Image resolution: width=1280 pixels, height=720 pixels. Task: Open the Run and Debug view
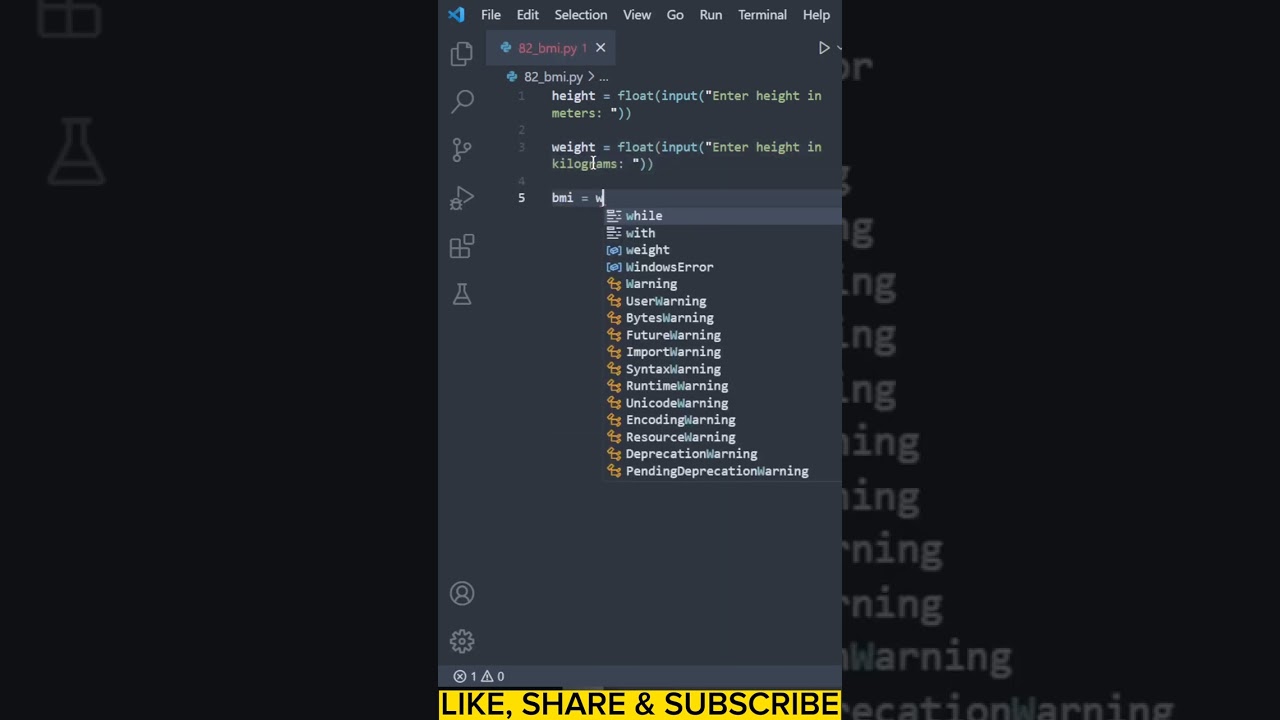click(x=461, y=198)
